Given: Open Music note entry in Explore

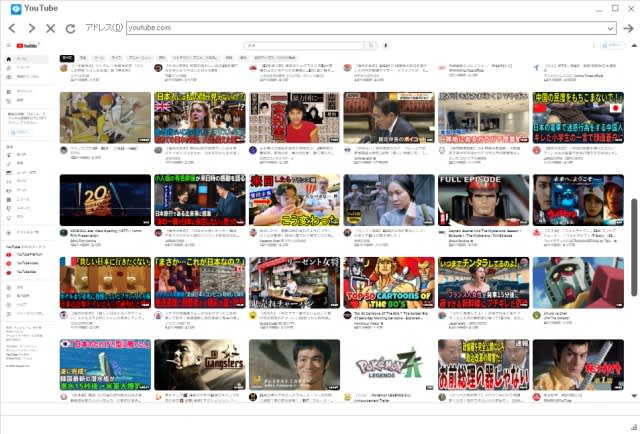Looking at the screenshot, I should (x=27, y=164).
